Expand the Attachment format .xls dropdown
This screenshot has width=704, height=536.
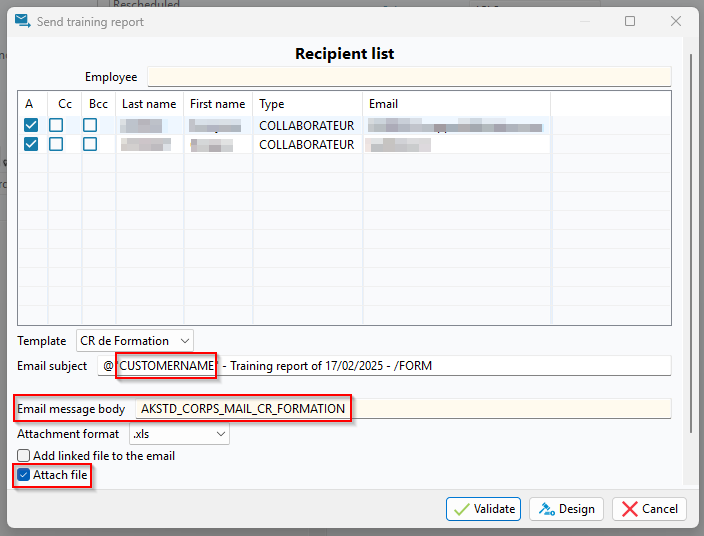click(x=179, y=434)
